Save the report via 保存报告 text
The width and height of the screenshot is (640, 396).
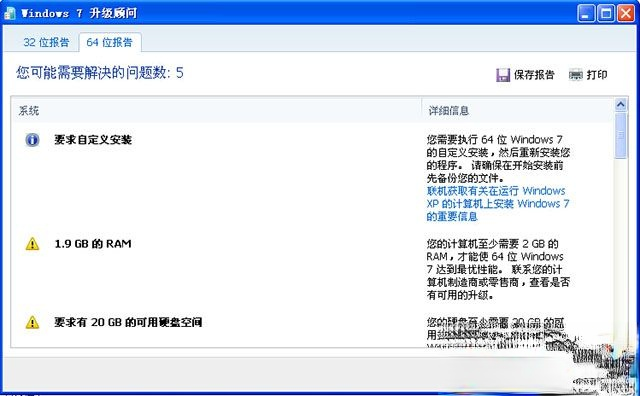534,75
